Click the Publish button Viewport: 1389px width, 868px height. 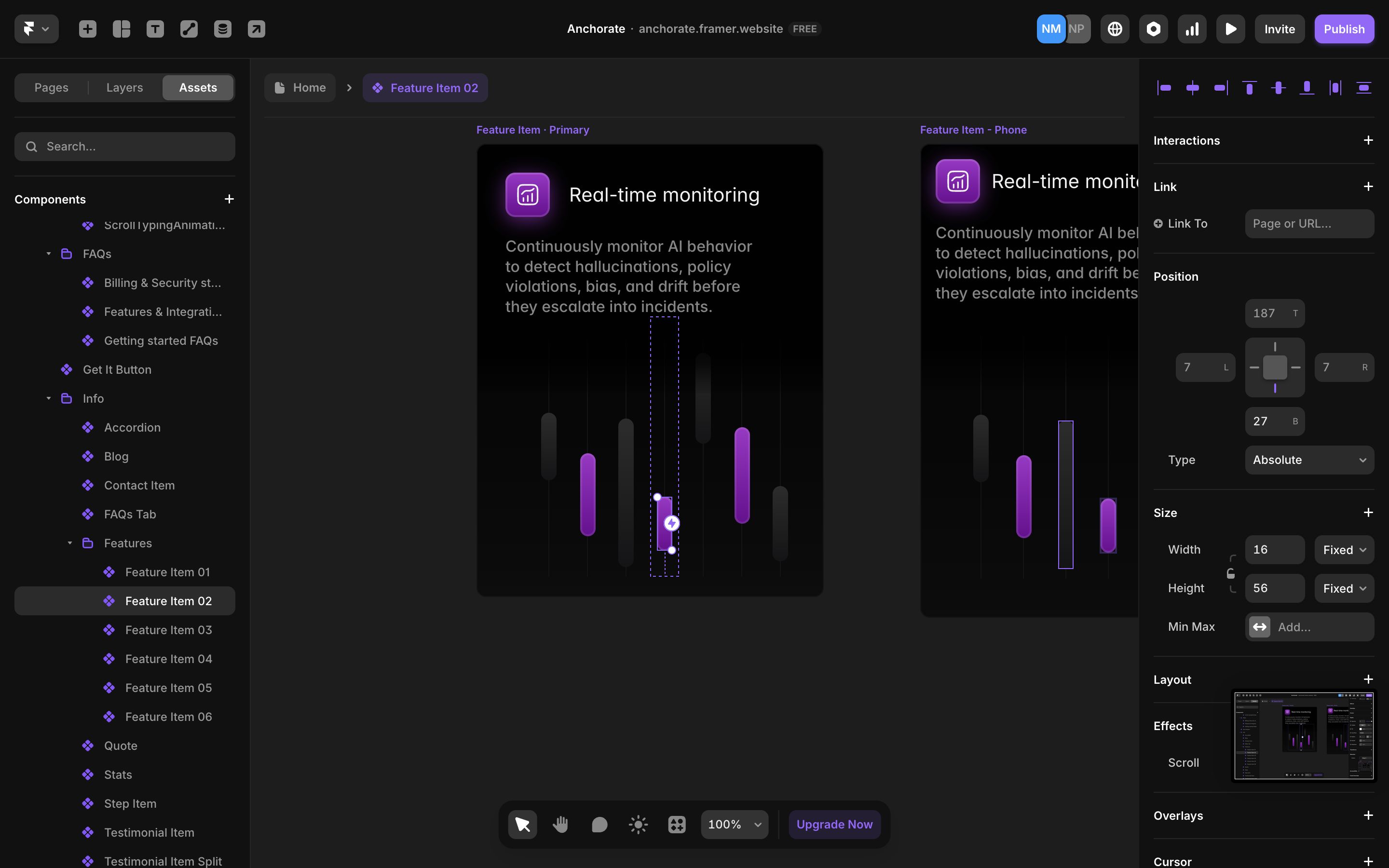point(1344,29)
